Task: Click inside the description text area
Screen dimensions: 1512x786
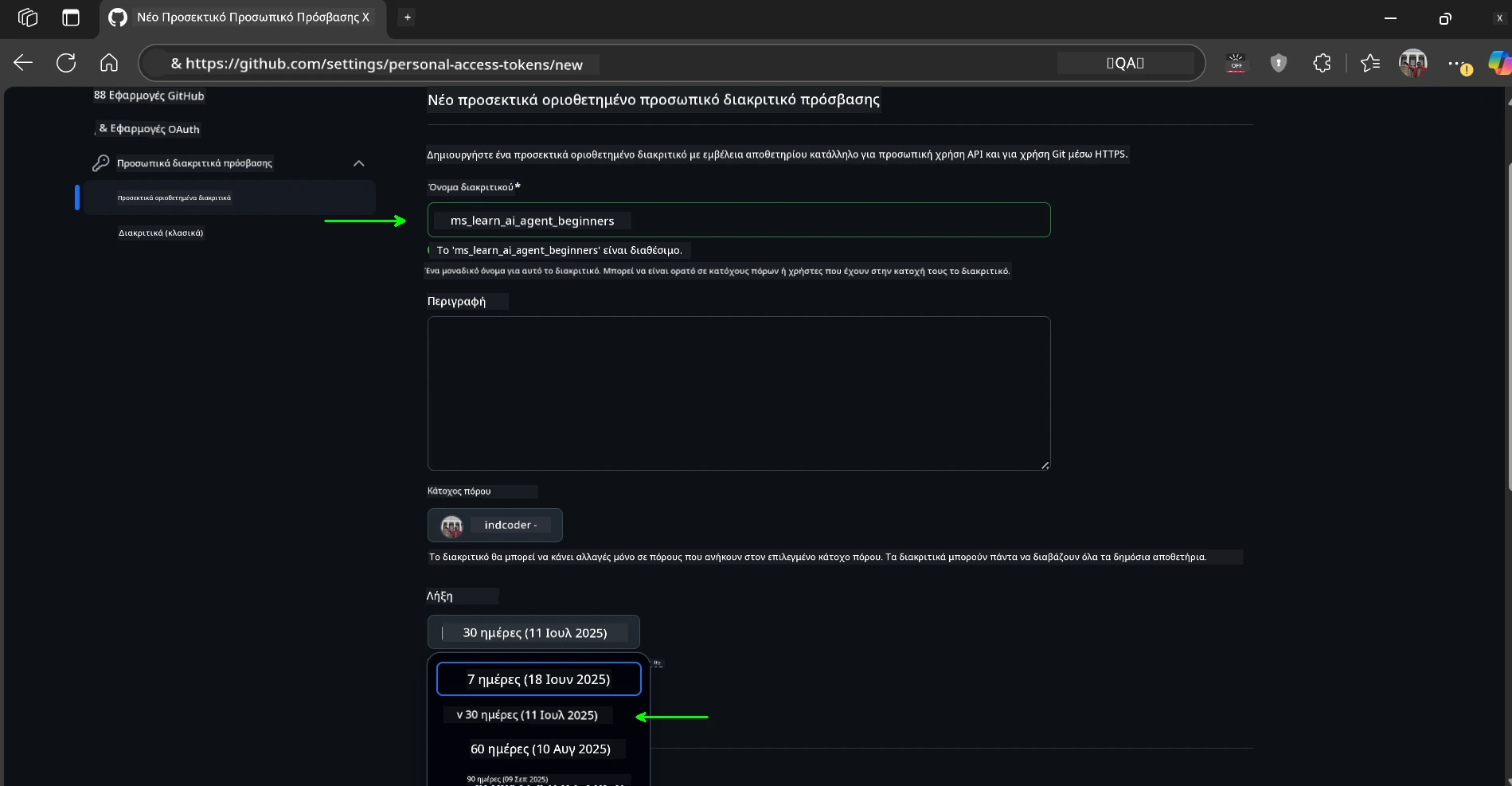Action: (738, 393)
